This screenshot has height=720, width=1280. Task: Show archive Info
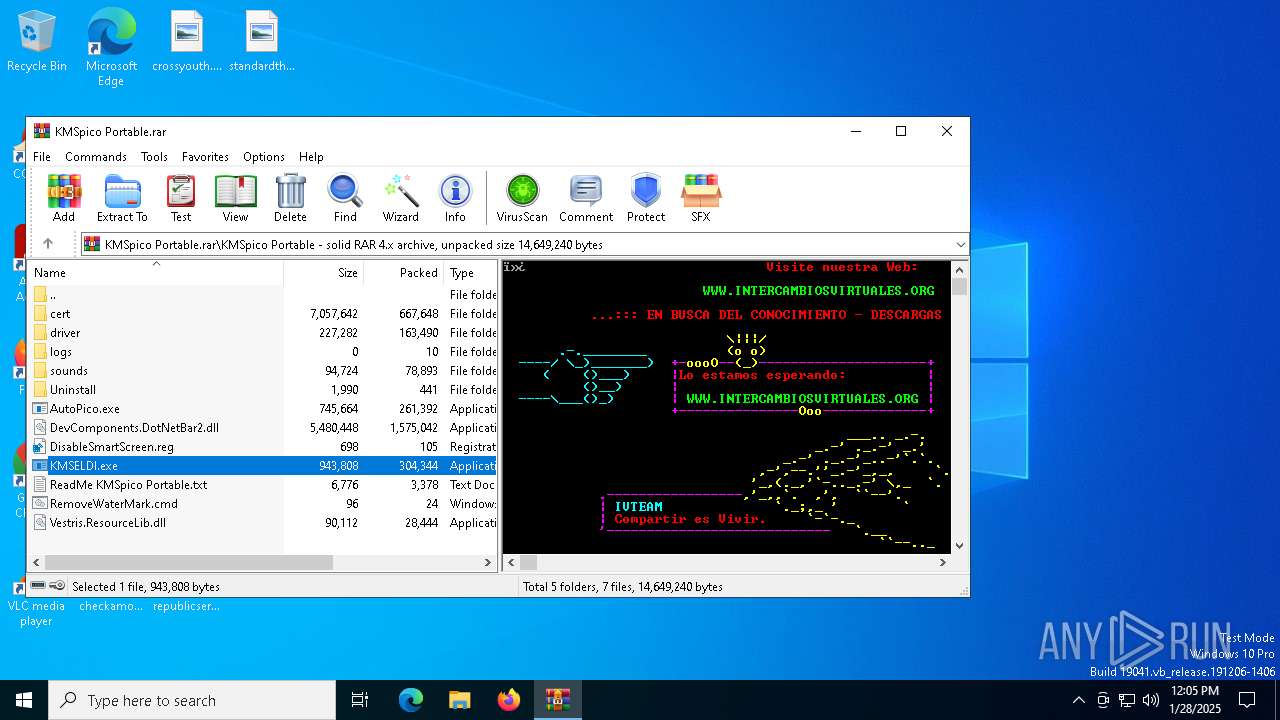455,198
